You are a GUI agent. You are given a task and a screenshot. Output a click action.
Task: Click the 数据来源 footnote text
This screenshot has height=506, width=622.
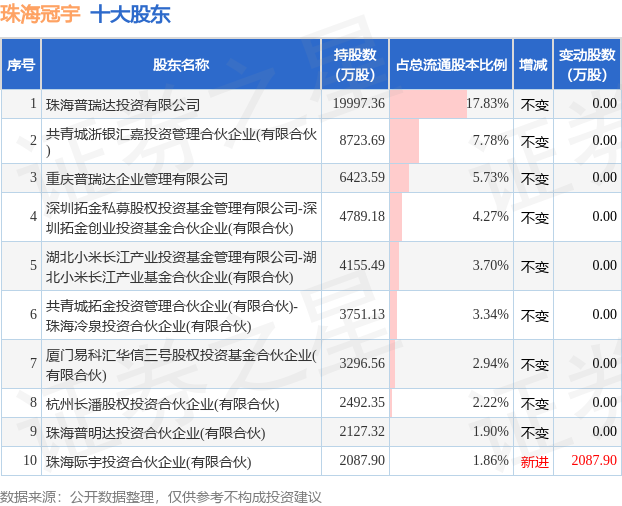160,497
